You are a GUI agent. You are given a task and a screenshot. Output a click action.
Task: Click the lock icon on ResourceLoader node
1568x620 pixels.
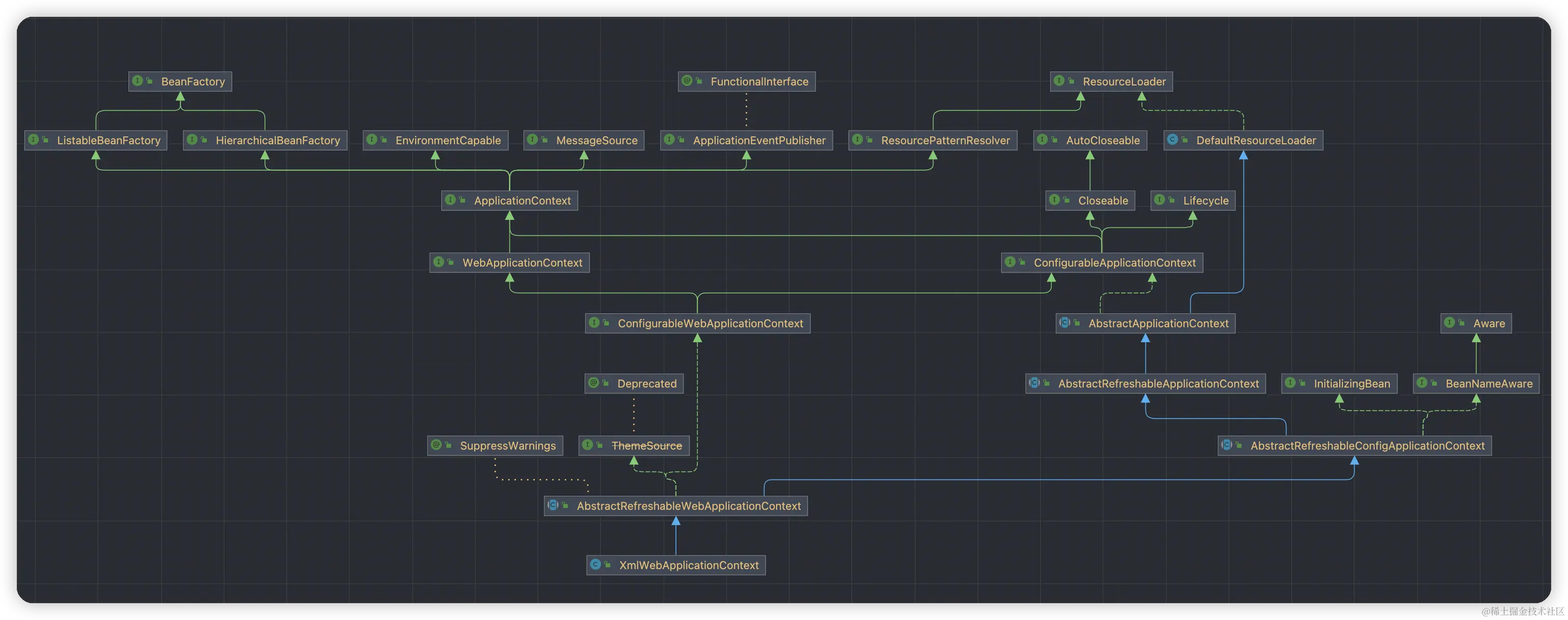tap(1071, 81)
